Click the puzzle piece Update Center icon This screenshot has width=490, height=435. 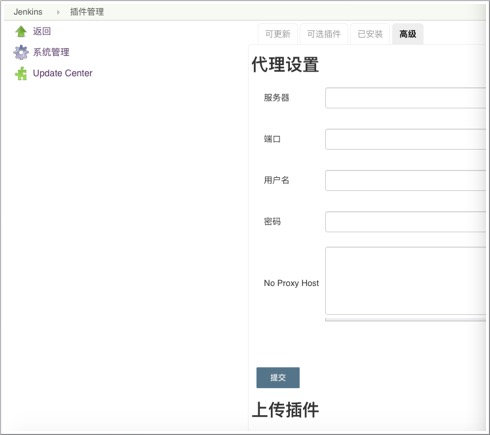pyautogui.click(x=21, y=73)
